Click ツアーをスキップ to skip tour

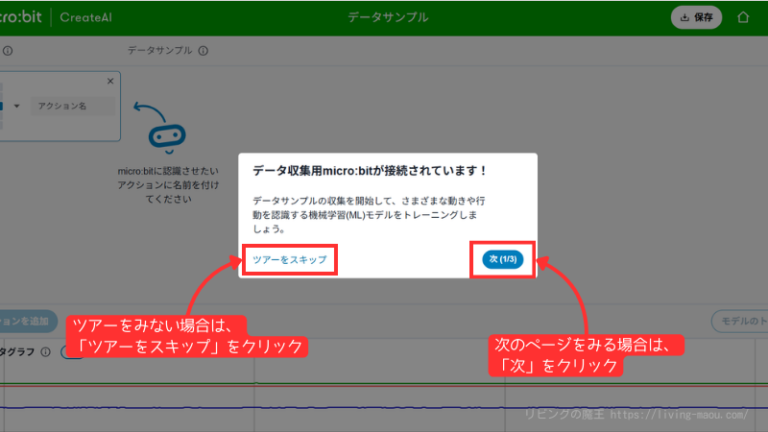(x=289, y=259)
